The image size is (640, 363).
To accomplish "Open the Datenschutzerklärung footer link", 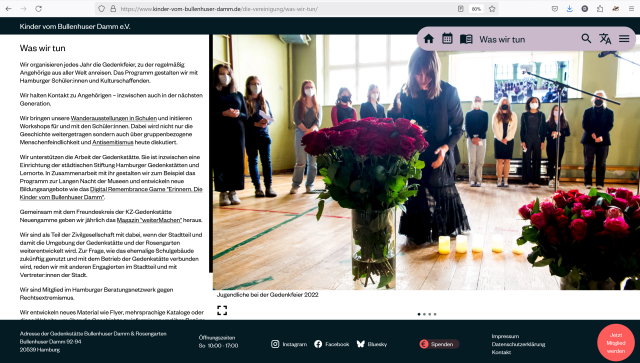I will pyautogui.click(x=518, y=344).
